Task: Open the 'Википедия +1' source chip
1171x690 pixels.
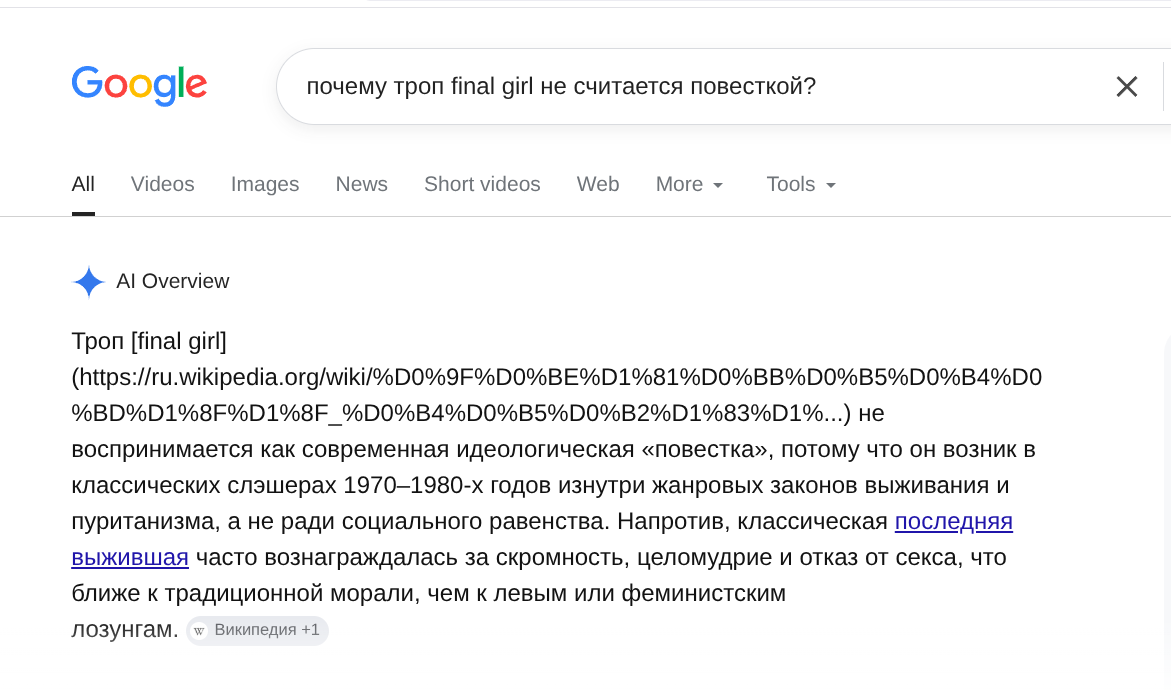Action: coord(257,630)
